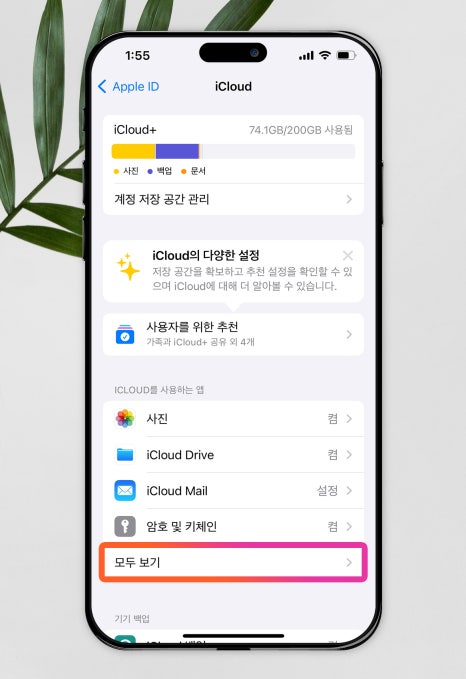Tap the iCloud Mail envelope icon
The height and width of the screenshot is (679, 466).
point(125,491)
